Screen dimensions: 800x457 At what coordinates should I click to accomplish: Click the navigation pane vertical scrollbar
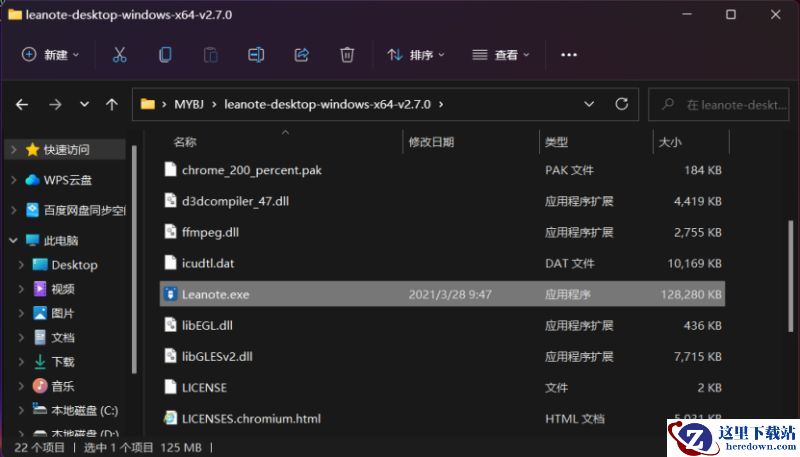point(134,259)
